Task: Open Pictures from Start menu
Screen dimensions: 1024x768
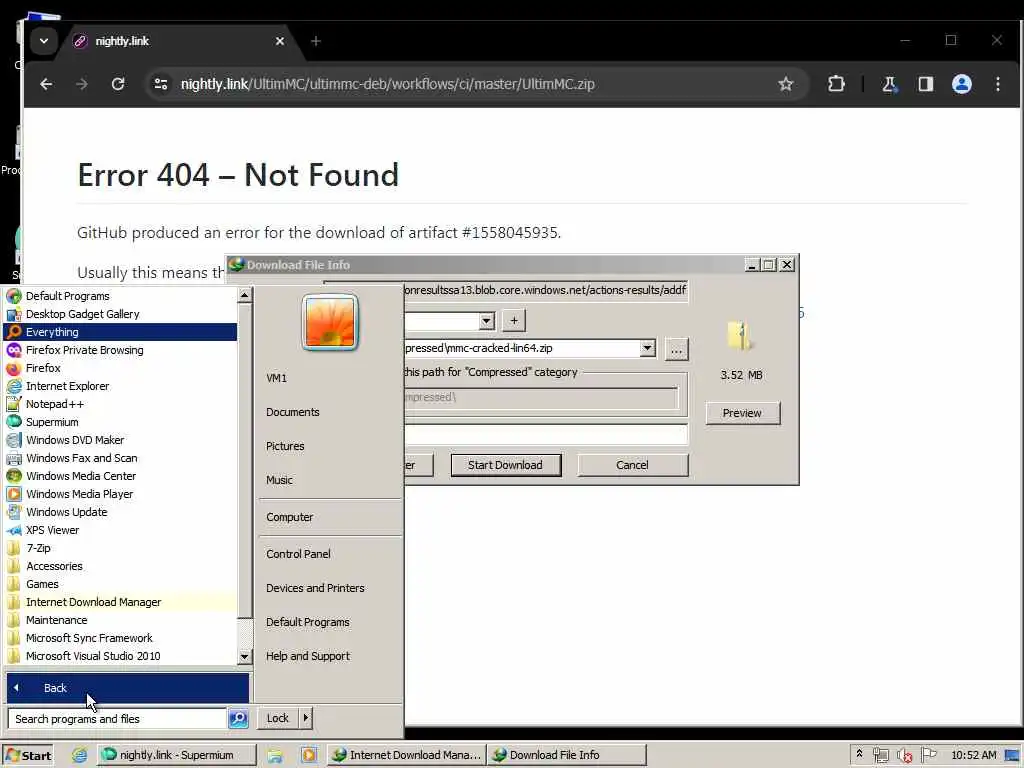Action: click(285, 446)
